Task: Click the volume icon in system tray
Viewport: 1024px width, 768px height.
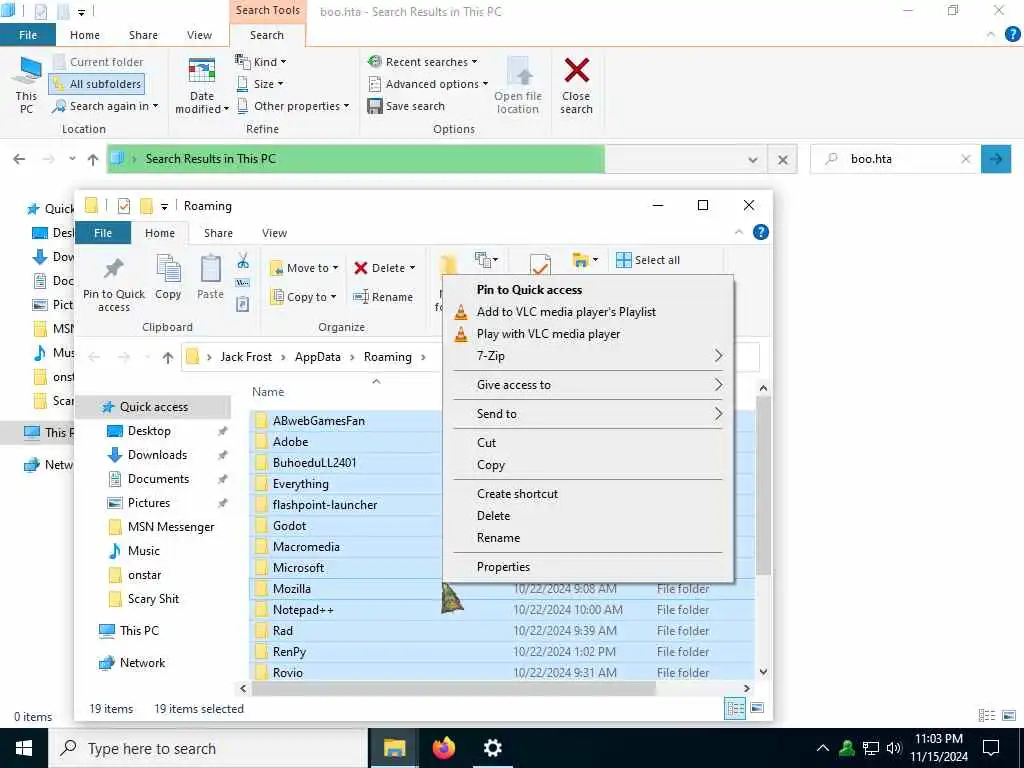Action: click(894, 748)
